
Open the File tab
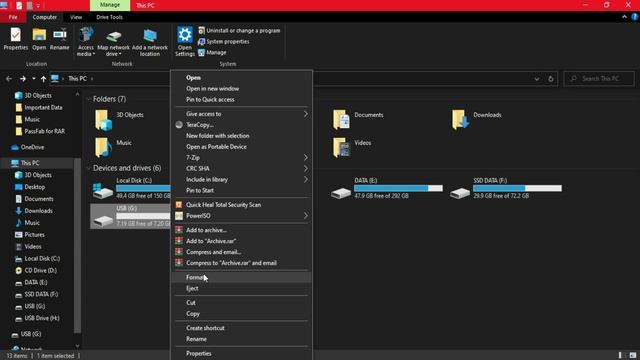(13, 17)
